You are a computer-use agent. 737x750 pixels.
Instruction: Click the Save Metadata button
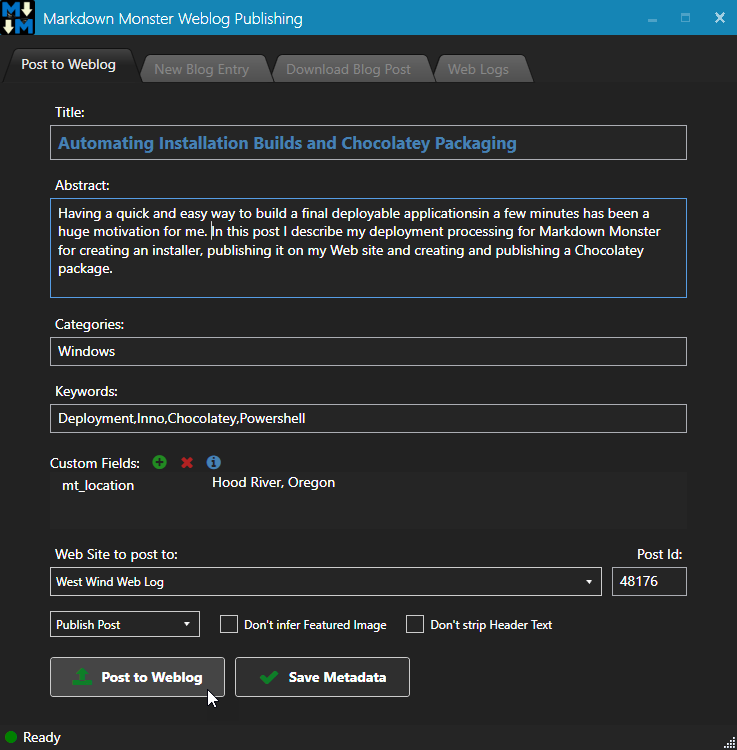pos(322,677)
